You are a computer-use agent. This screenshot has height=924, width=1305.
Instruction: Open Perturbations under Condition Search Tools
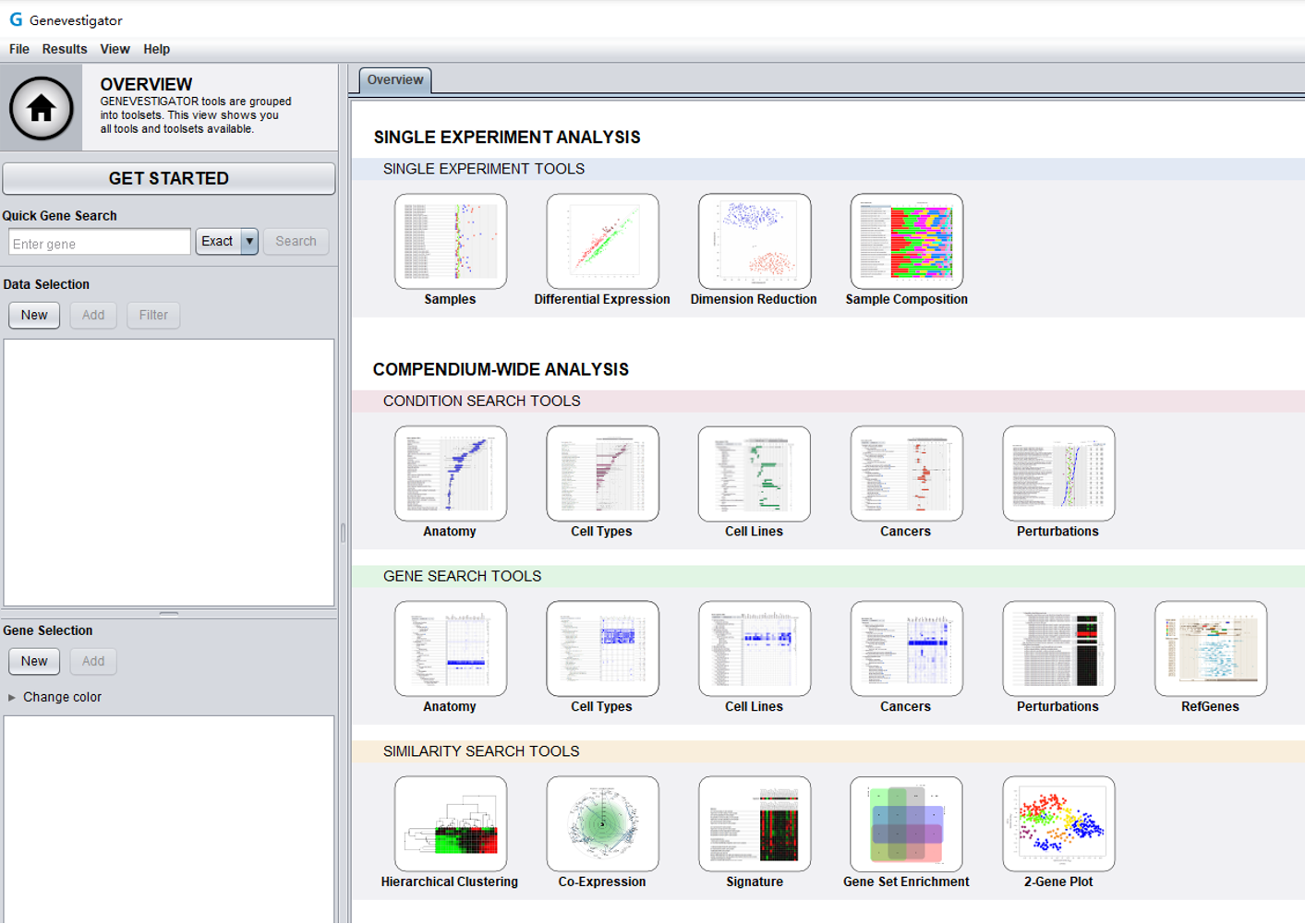(1058, 474)
